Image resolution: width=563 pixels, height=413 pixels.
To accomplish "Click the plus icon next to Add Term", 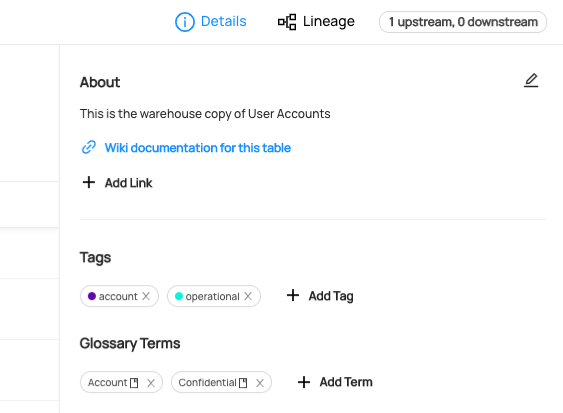I will click(x=304, y=382).
